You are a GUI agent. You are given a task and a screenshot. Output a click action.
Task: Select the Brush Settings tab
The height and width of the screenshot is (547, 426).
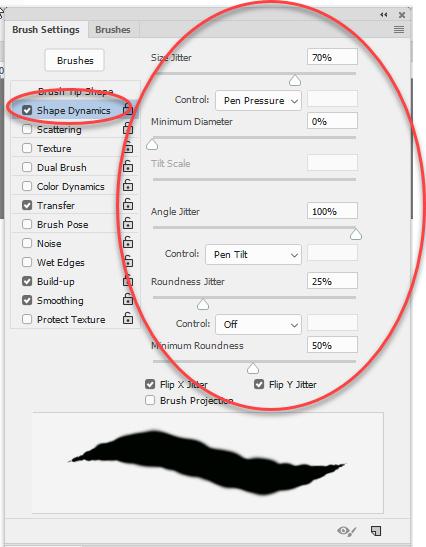[46, 30]
